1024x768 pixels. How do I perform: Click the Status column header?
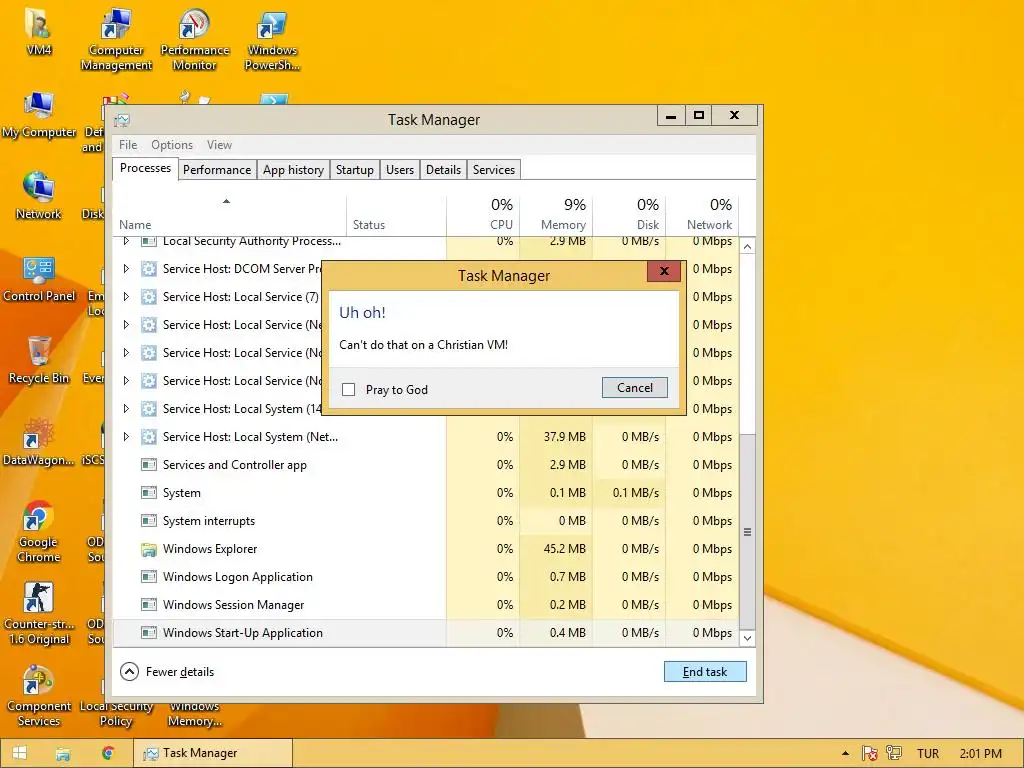(x=396, y=216)
